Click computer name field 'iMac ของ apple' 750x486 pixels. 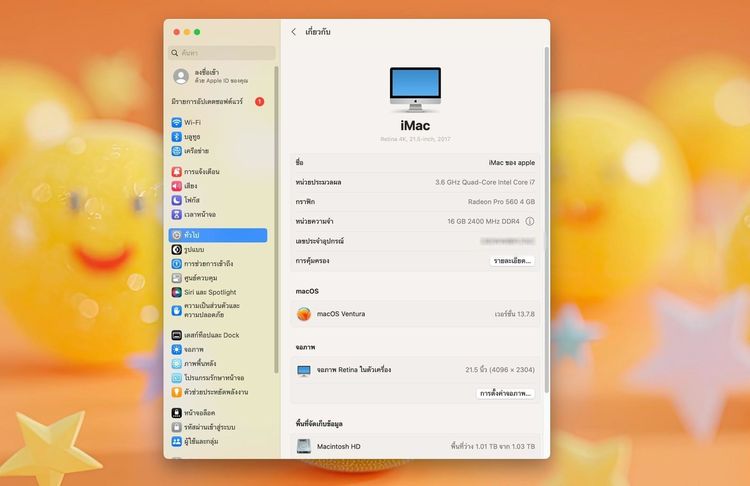pyautogui.click(x=512, y=163)
